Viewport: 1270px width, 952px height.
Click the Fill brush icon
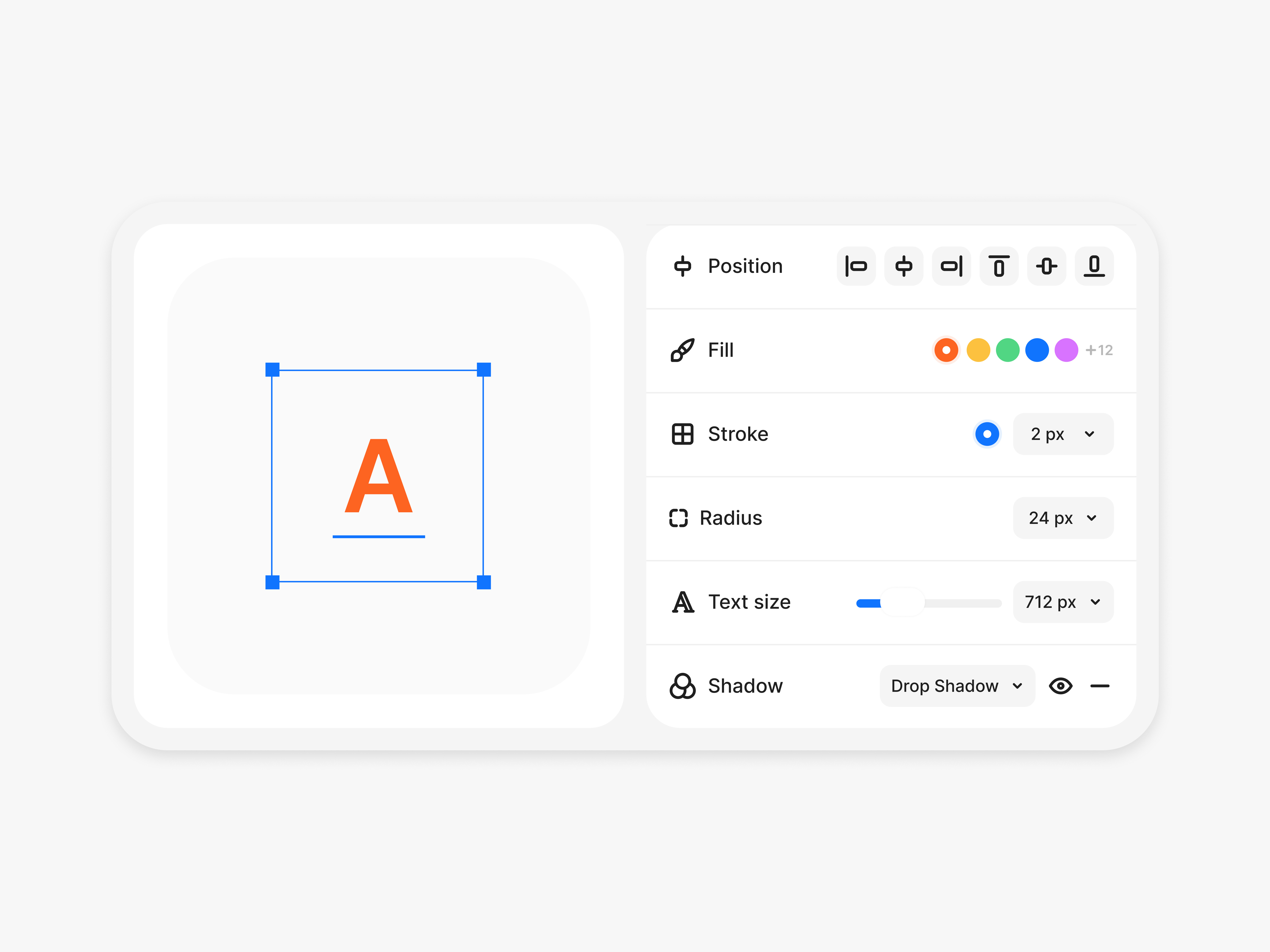[683, 350]
